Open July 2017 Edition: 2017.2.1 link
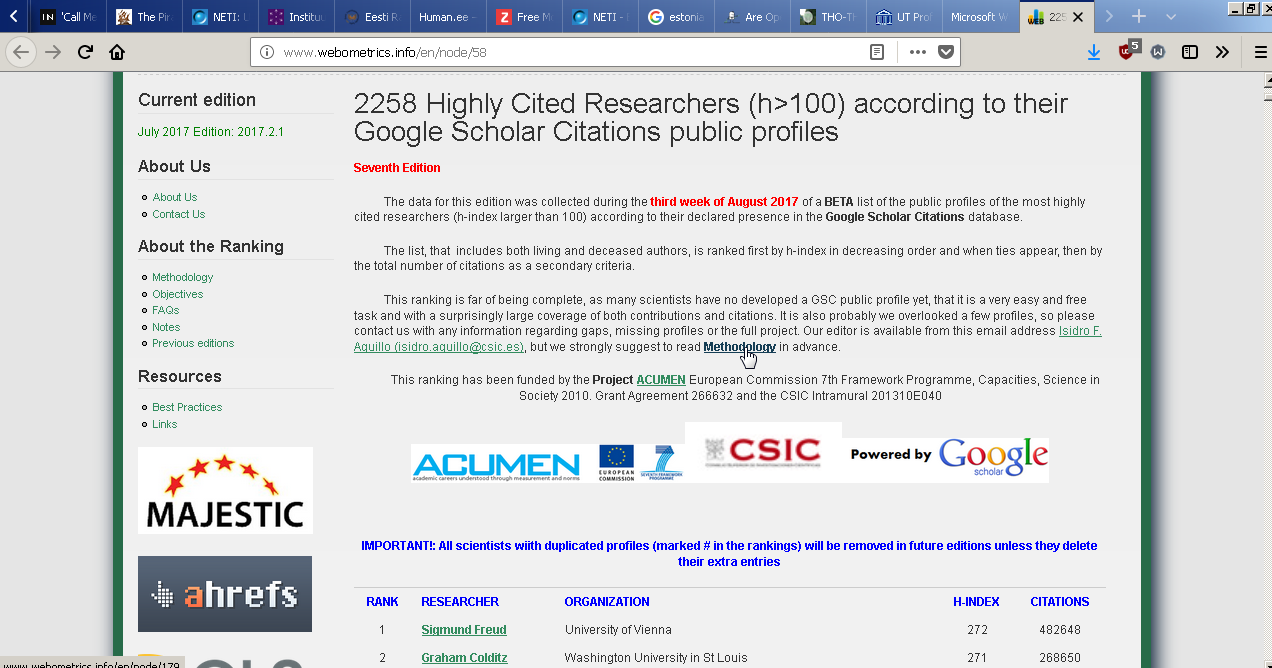 coord(211,132)
